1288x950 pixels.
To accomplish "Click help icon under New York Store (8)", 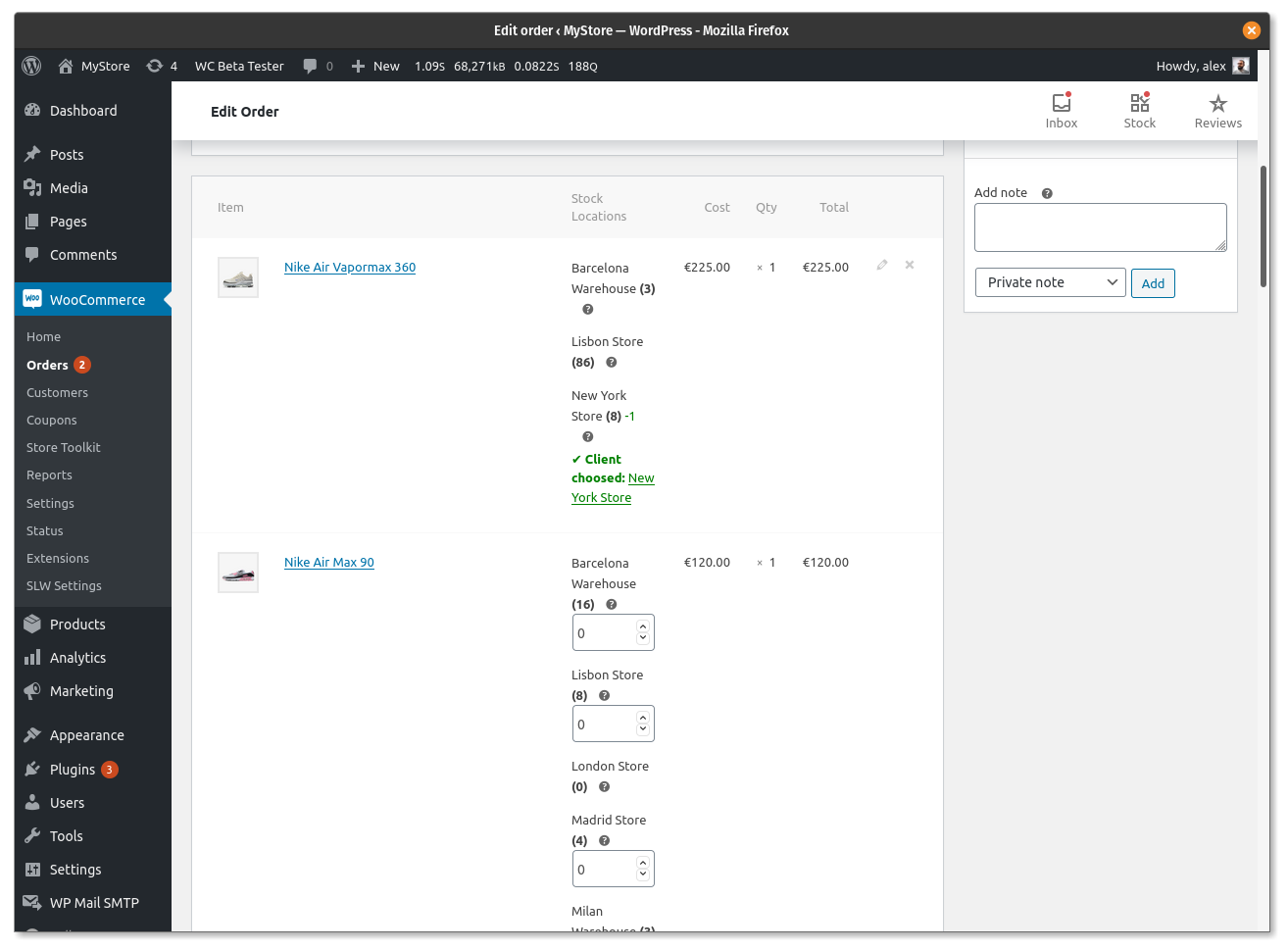I will [x=588, y=436].
